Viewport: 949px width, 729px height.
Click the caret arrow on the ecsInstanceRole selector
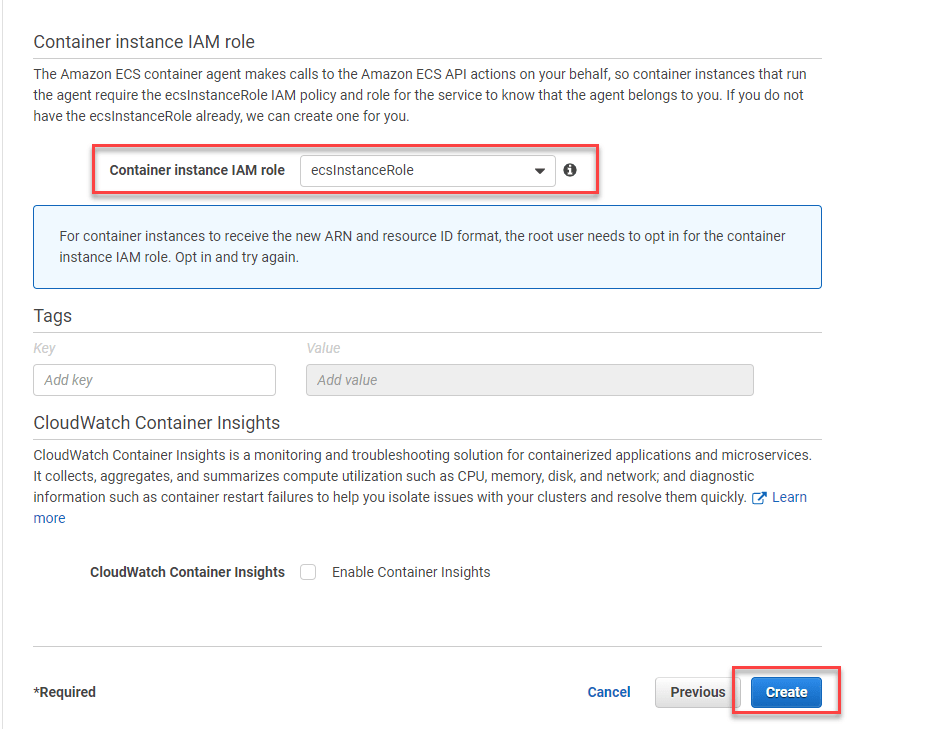click(x=540, y=171)
